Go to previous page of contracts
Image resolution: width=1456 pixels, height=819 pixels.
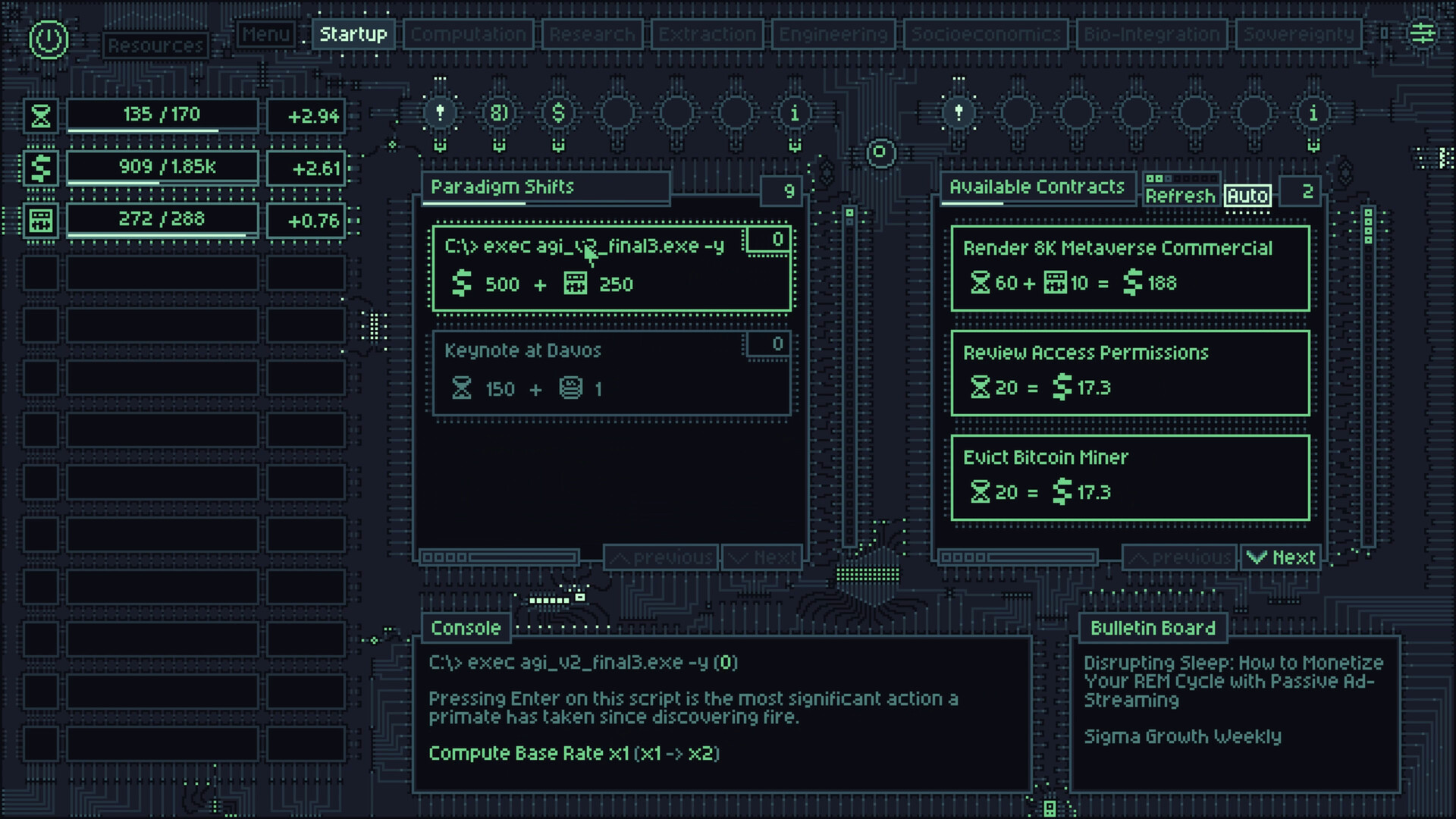[x=1180, y=557]
